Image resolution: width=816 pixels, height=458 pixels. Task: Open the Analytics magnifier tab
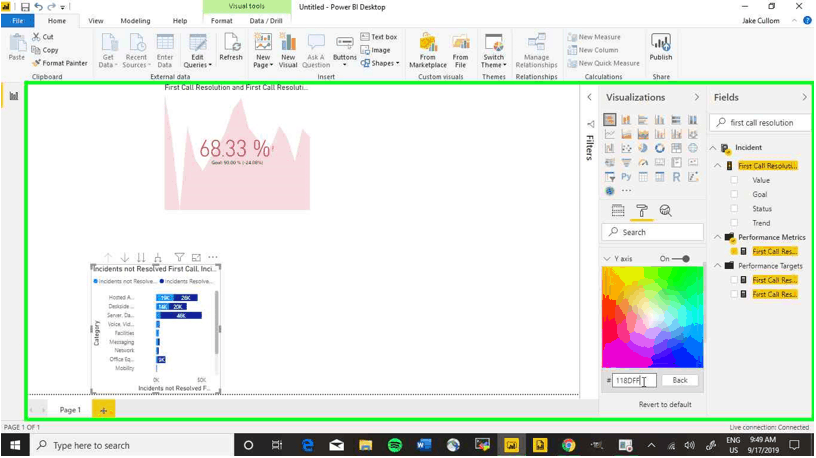pyautogui.click(x=665, y=210)
